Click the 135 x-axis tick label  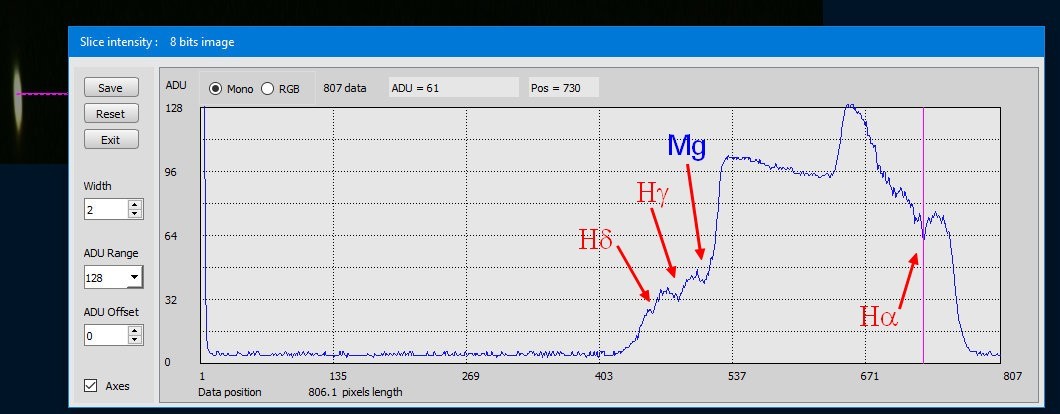tap(337, 376)
